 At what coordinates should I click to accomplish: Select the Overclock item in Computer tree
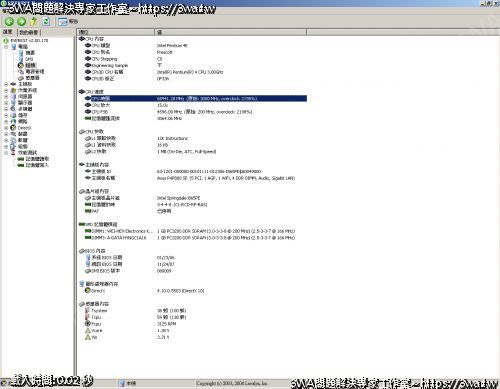pyautogui.click(x=30, y=65)
